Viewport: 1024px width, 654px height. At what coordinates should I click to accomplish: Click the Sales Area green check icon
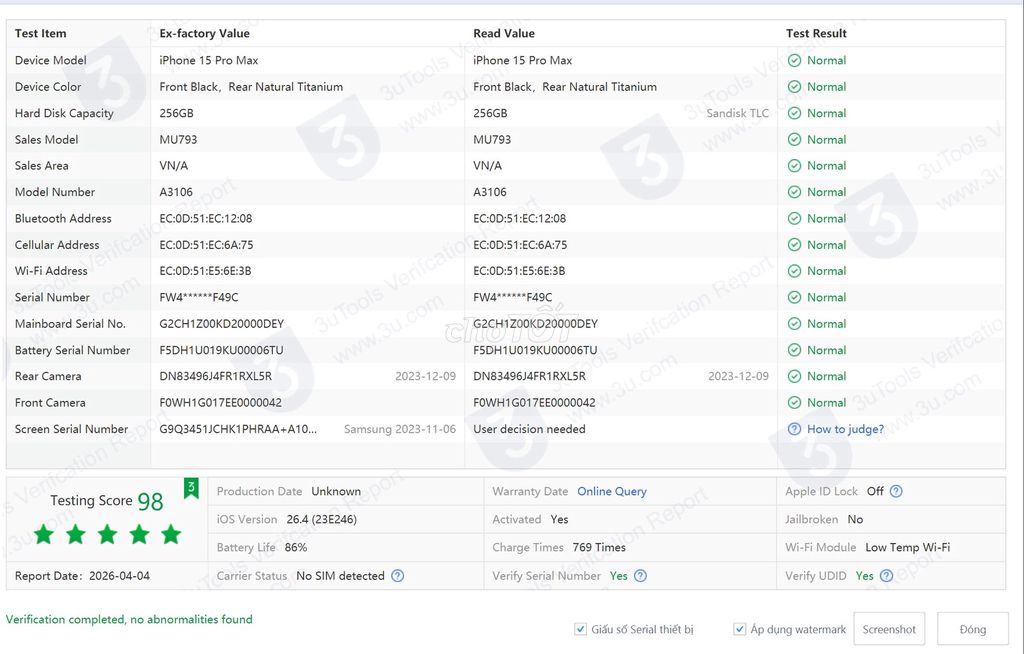point(794,166)
